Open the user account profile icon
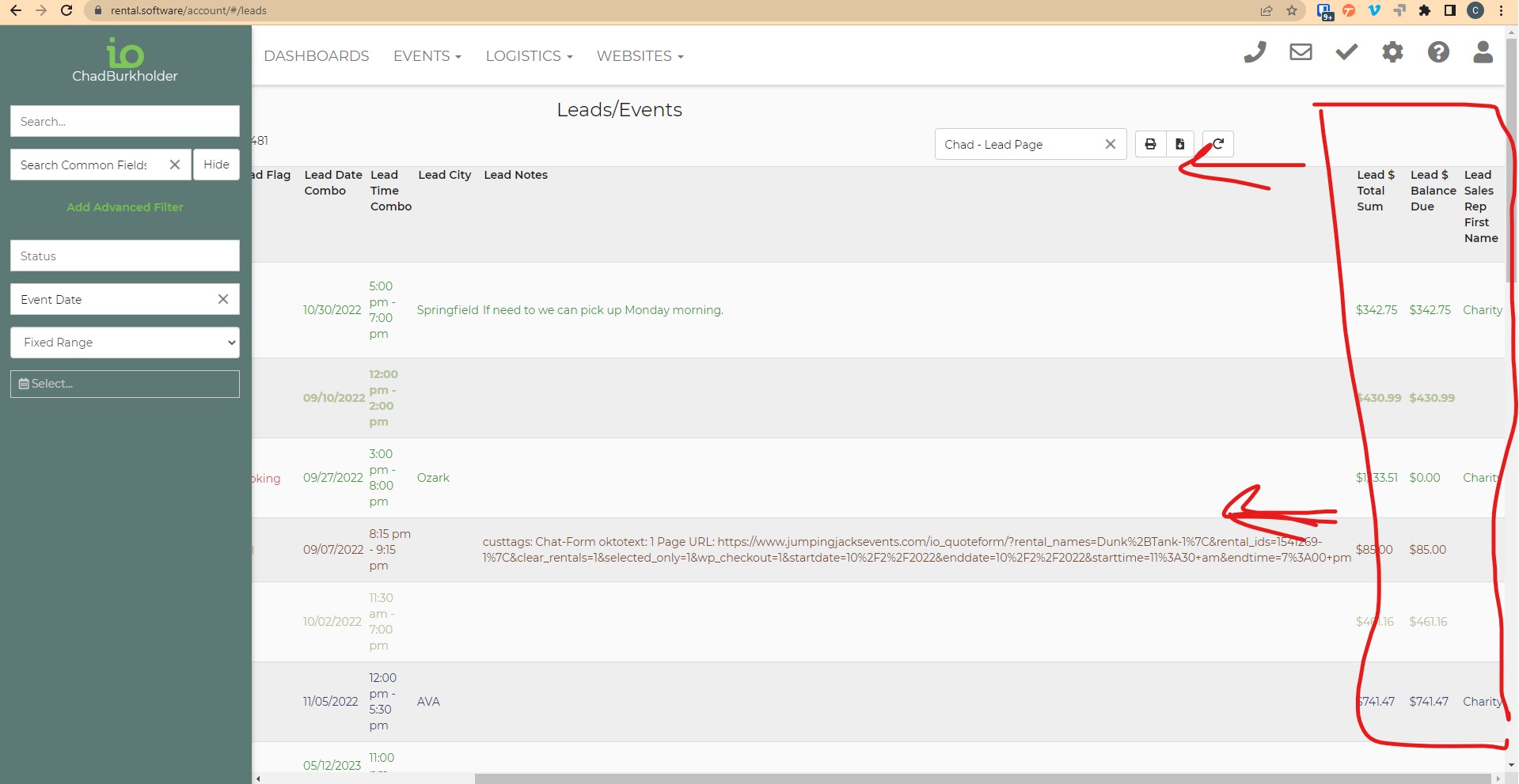This screenshot has width=1519, height=784. tap(1483, 53)
